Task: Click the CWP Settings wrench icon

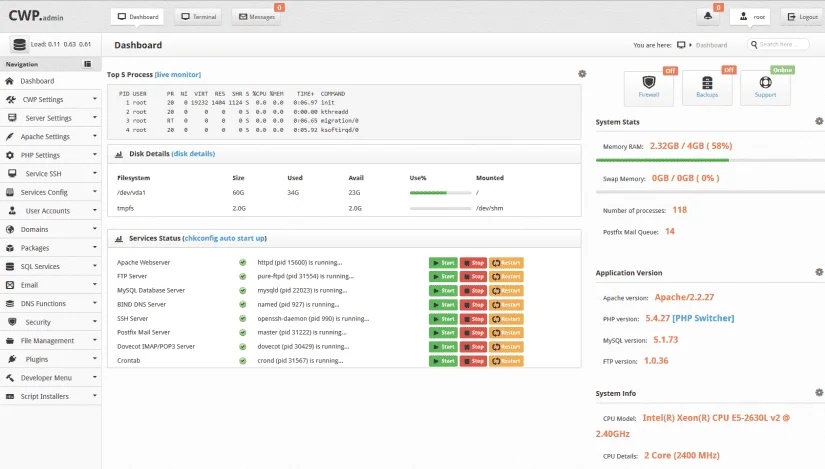Action: coord(11,99)
